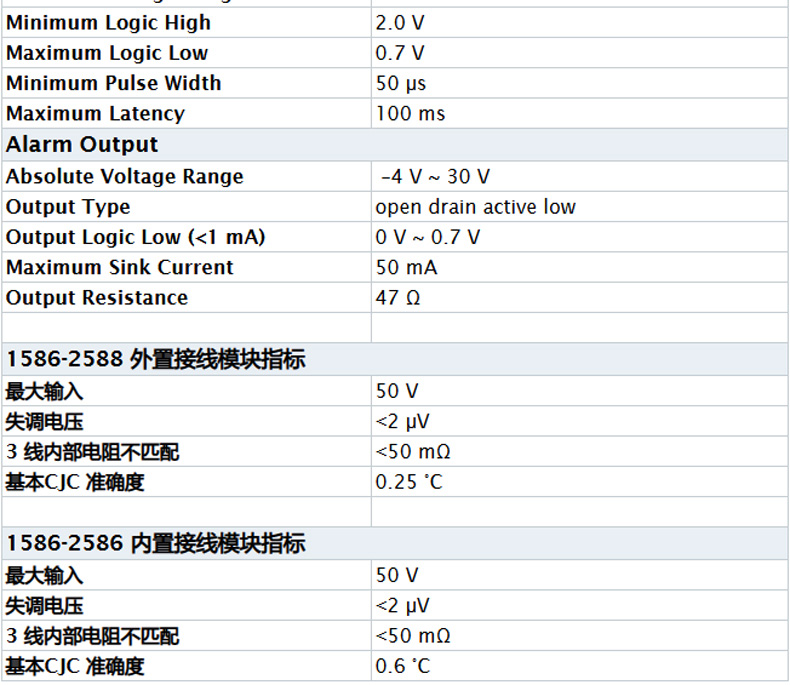The height and width of the screenshot is (685, 790).
Task: Select the open drain active low text
Action: 475,207
